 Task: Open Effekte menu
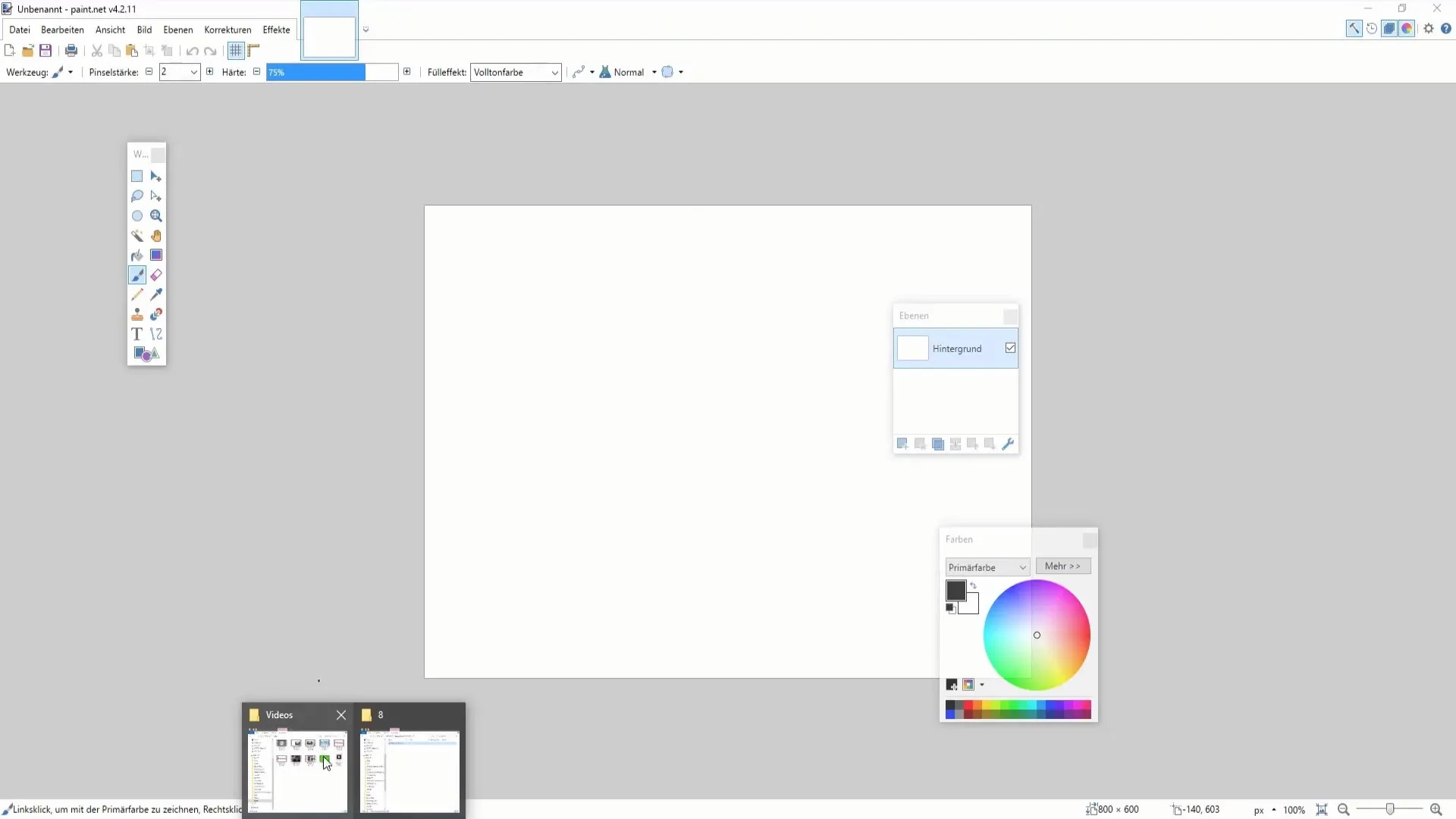tap(276, 29)
